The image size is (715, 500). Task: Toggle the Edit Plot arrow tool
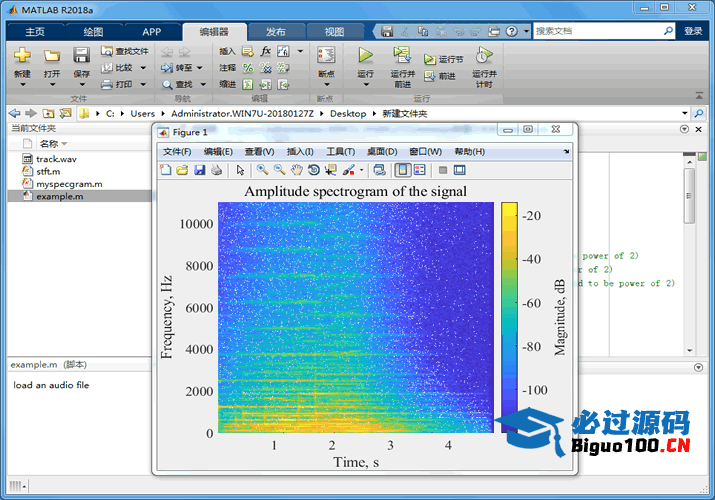coord(240,170)
